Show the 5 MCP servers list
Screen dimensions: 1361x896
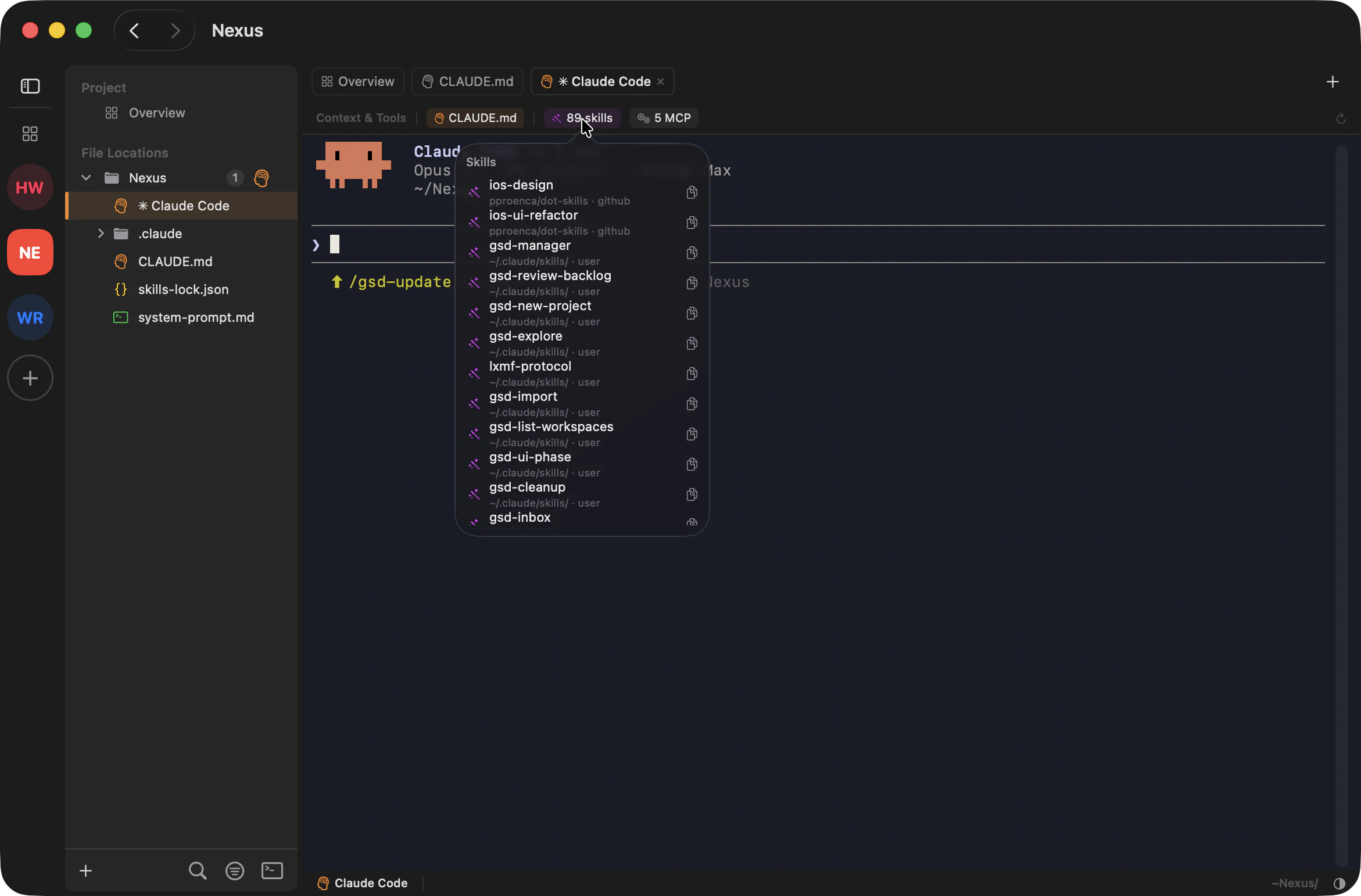[664, 118]
